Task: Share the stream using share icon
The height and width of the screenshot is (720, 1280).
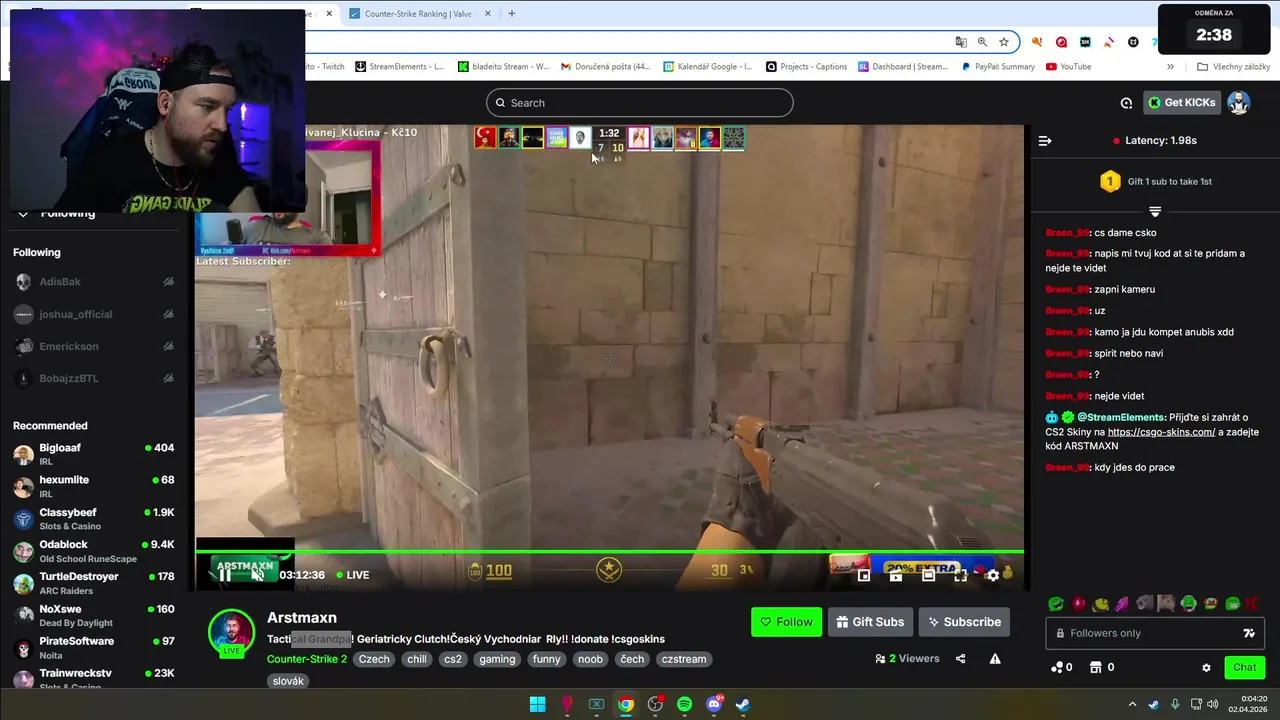Action: 960,659
